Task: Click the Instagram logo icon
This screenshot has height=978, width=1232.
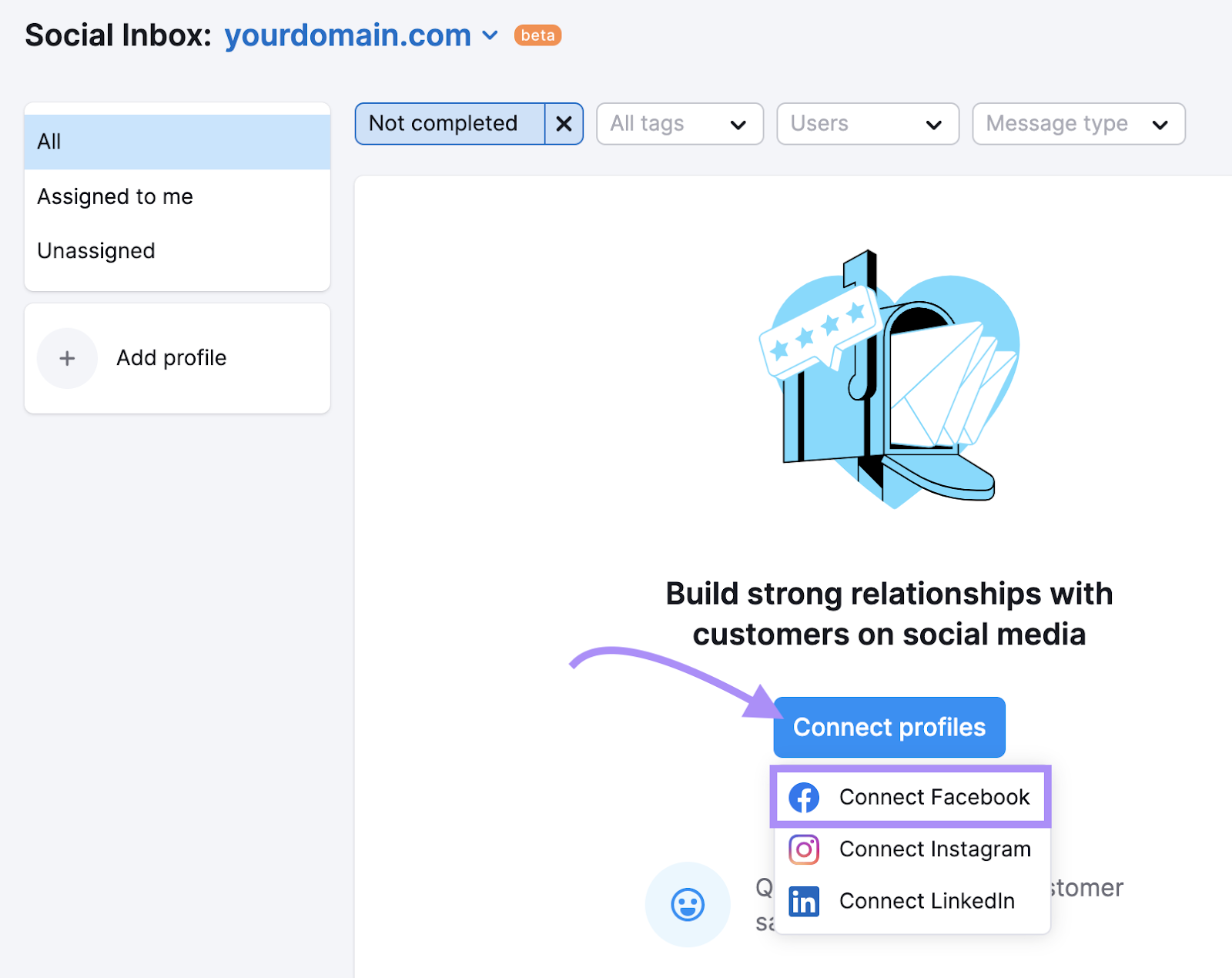Action: 804,849
